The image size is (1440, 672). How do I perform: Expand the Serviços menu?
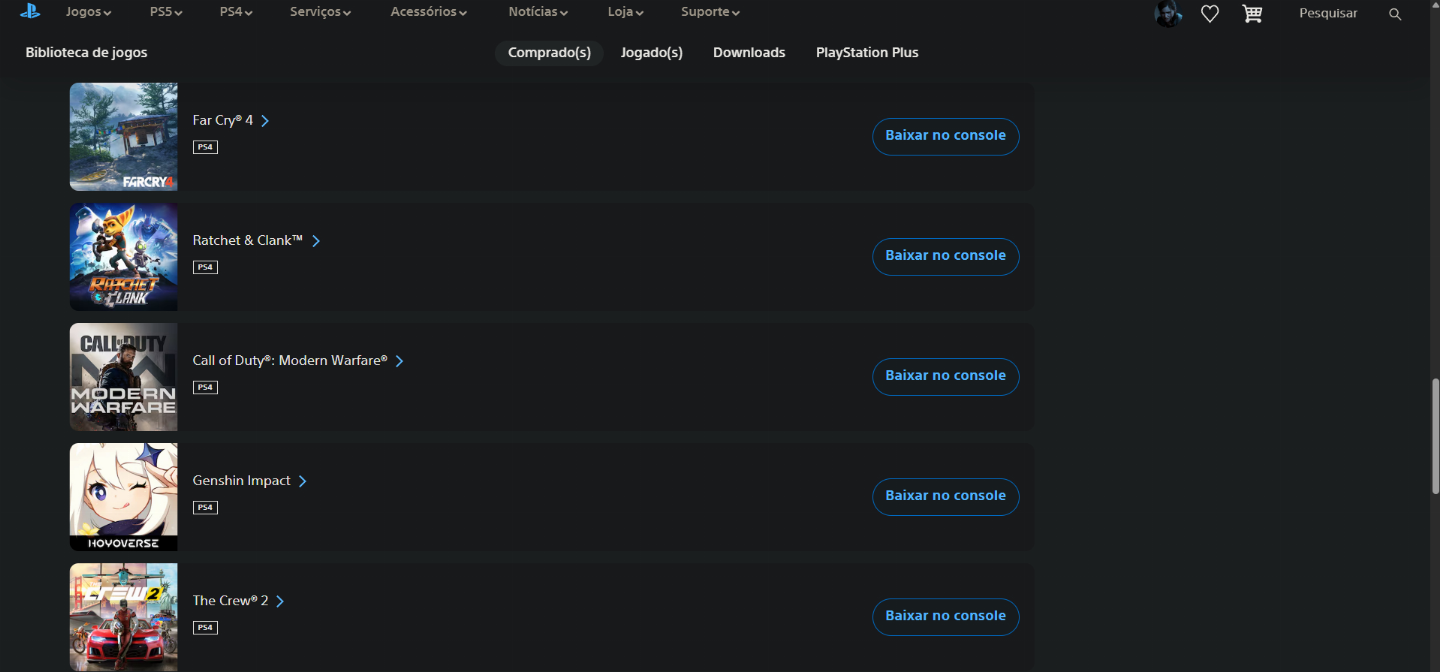321,12
